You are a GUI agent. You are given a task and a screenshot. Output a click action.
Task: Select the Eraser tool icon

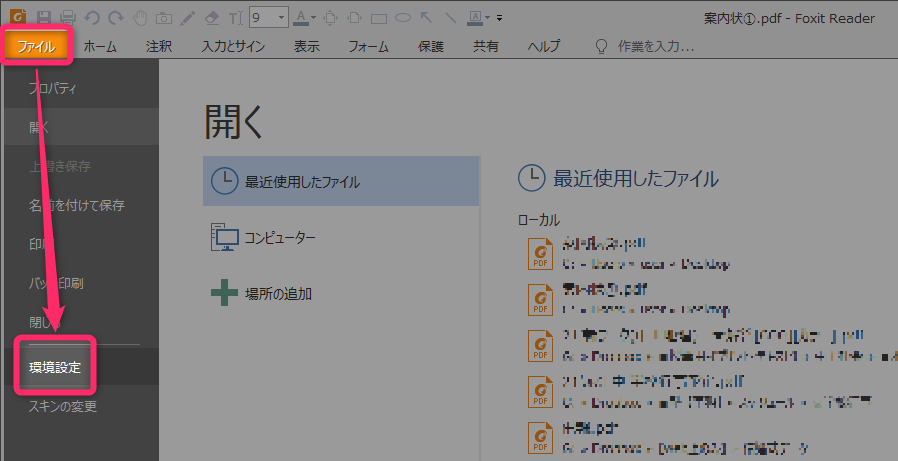coord(211,17)
